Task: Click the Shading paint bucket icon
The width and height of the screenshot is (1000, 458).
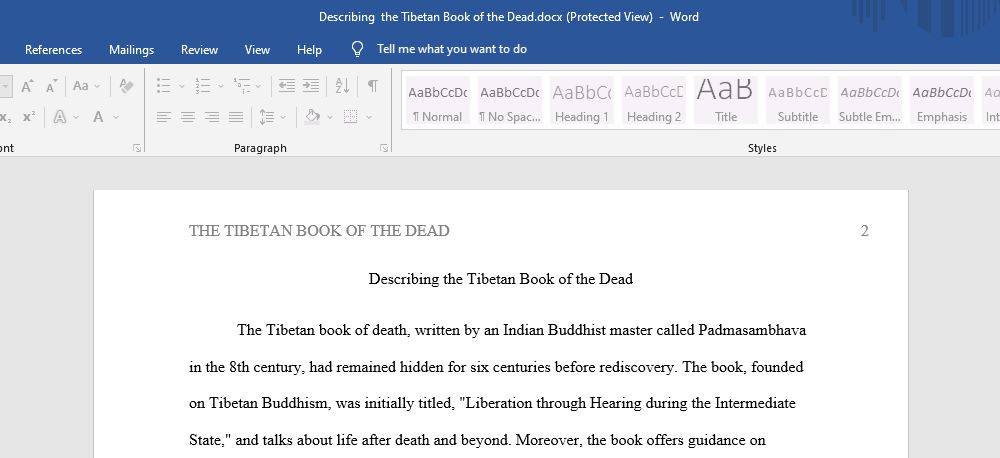Action: tap(312, 117)
